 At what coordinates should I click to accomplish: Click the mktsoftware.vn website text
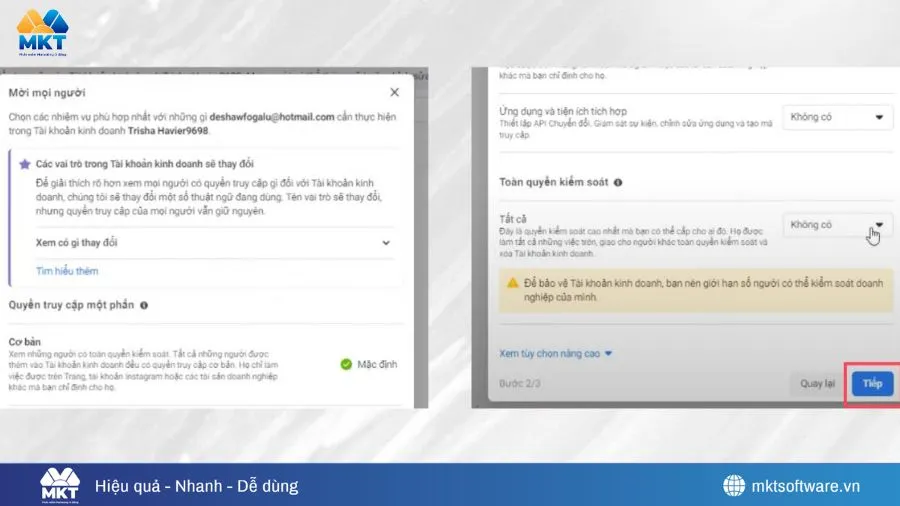click(805, 486)
